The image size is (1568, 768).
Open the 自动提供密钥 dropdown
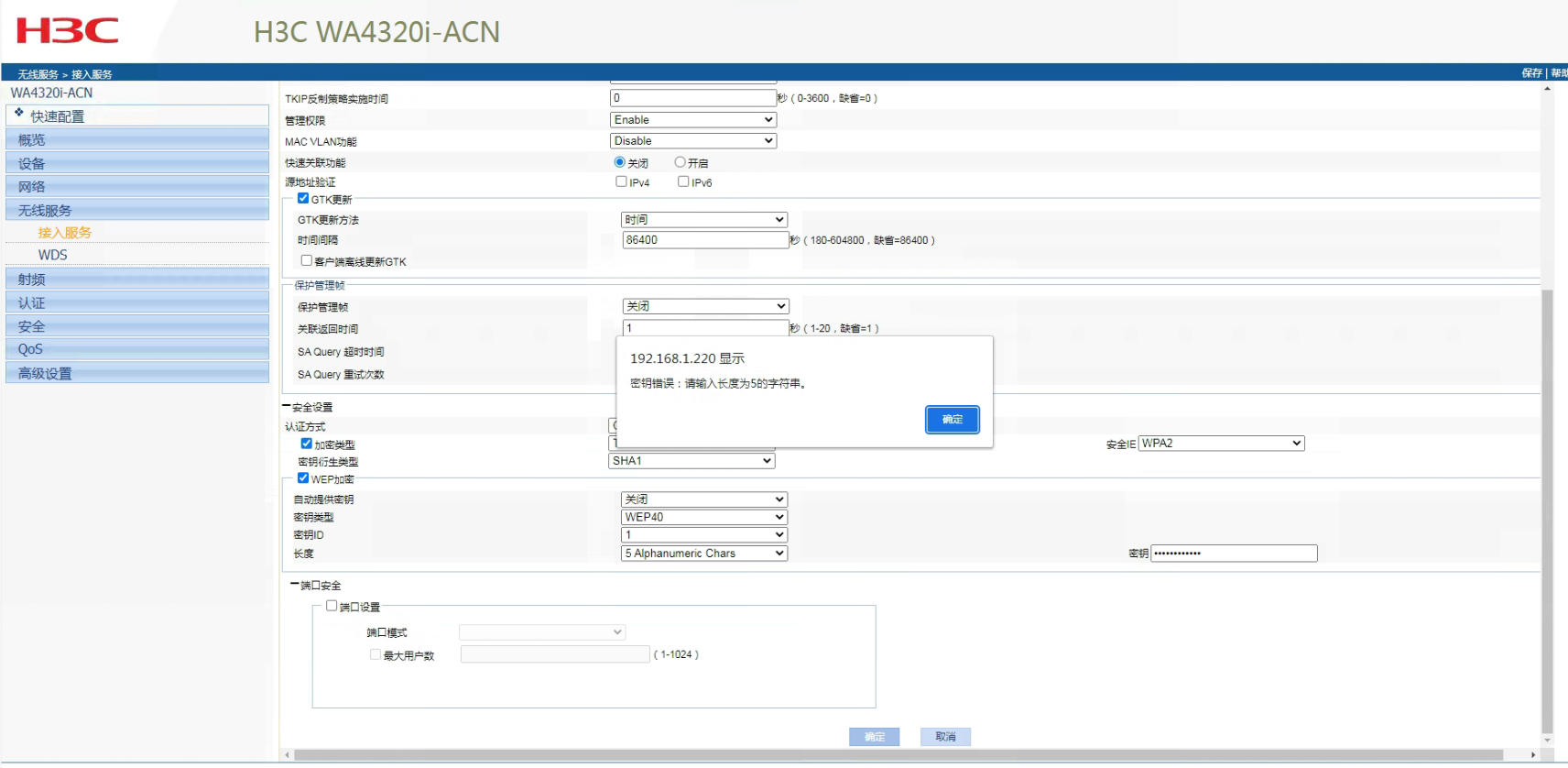click(704, 499)
